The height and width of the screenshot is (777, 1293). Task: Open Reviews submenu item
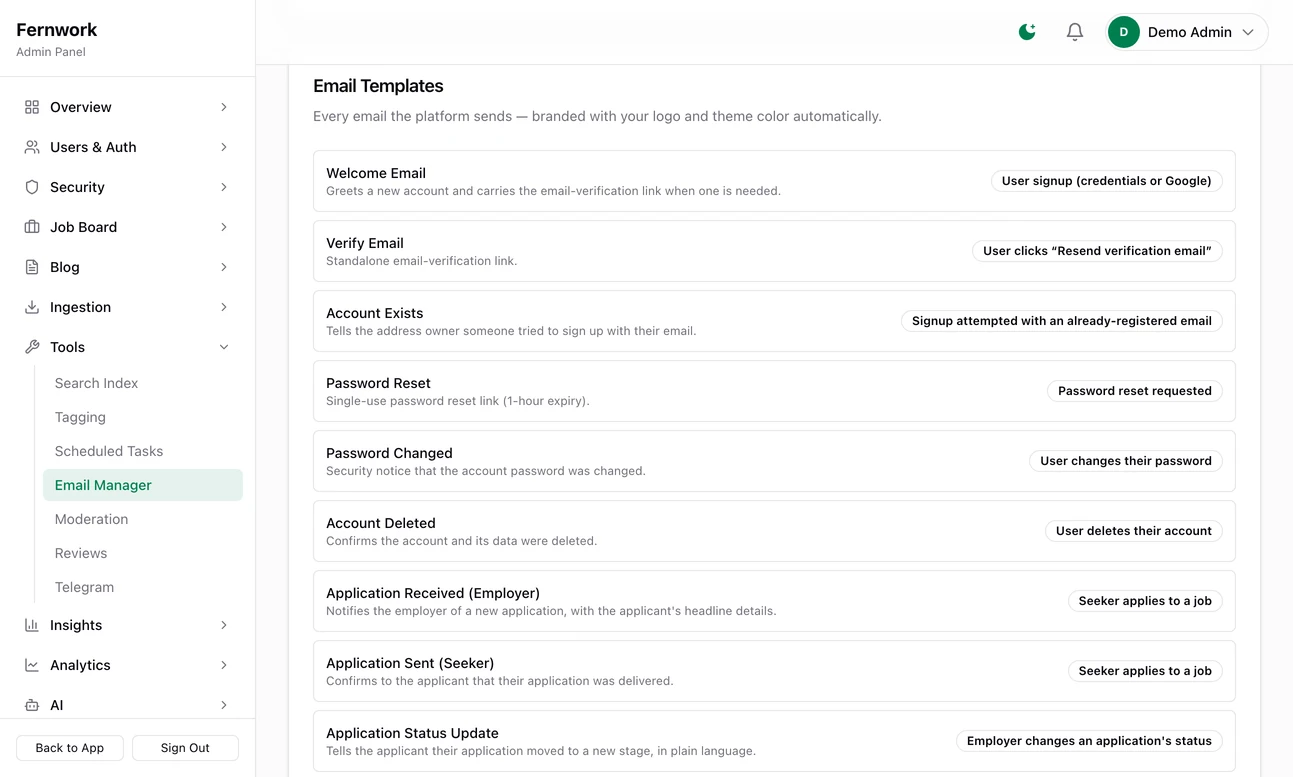tap(143, 553)
